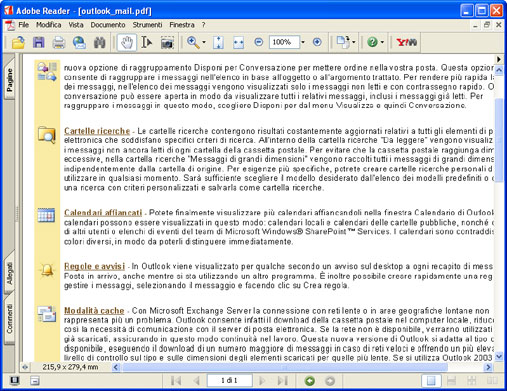Click the zoom percentage field showing 100%
The image size is (507, 391).
tap(284, 42)
